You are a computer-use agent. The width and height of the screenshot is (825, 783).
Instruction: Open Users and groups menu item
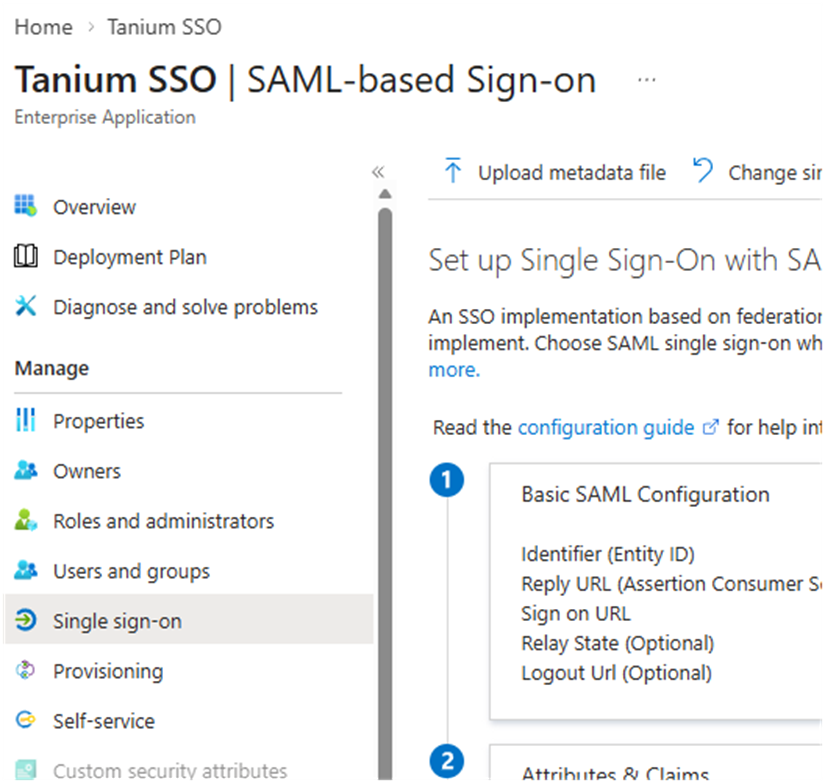coord(131,571)
